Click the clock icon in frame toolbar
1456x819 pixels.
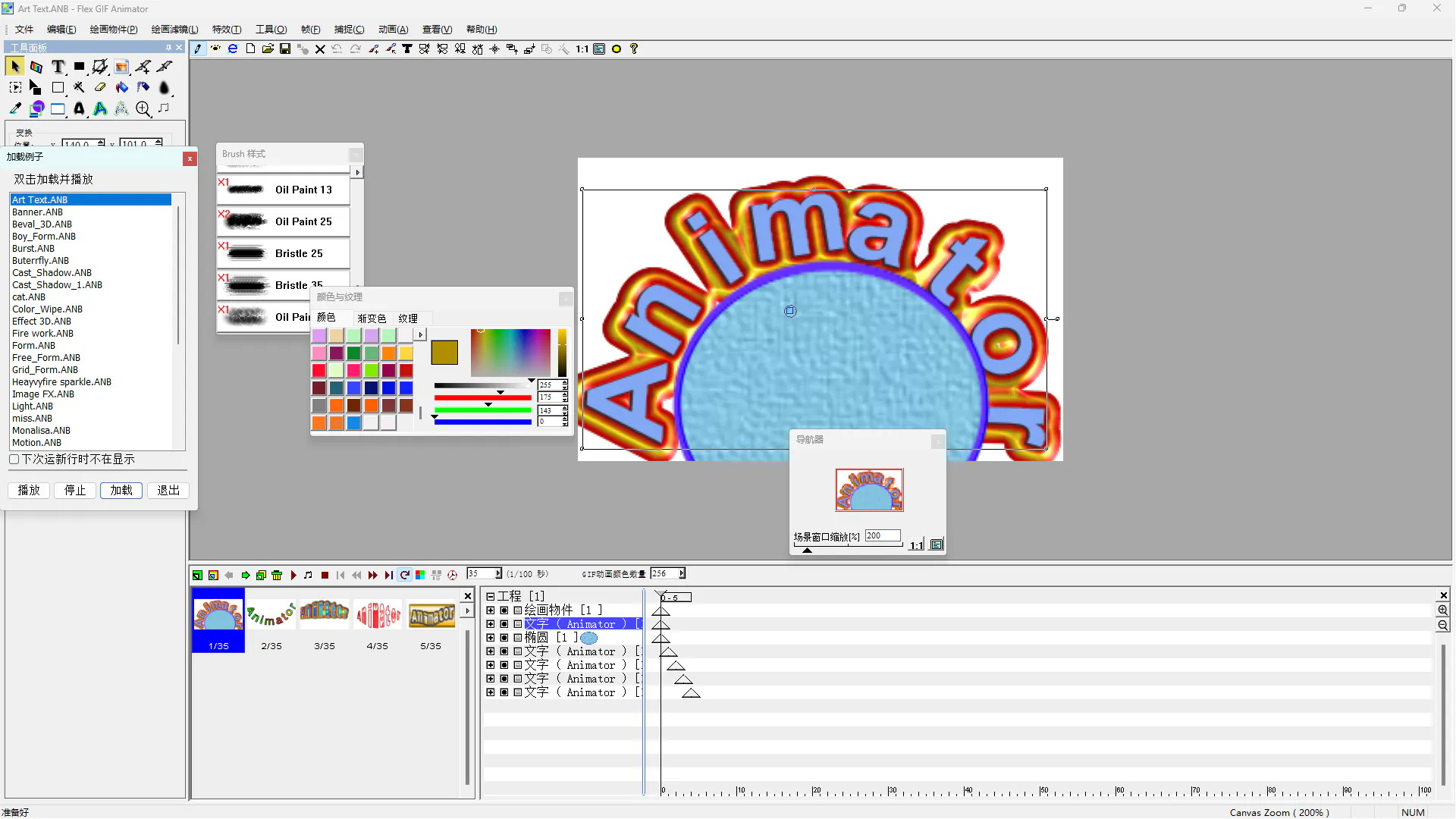tap(453, 576)
